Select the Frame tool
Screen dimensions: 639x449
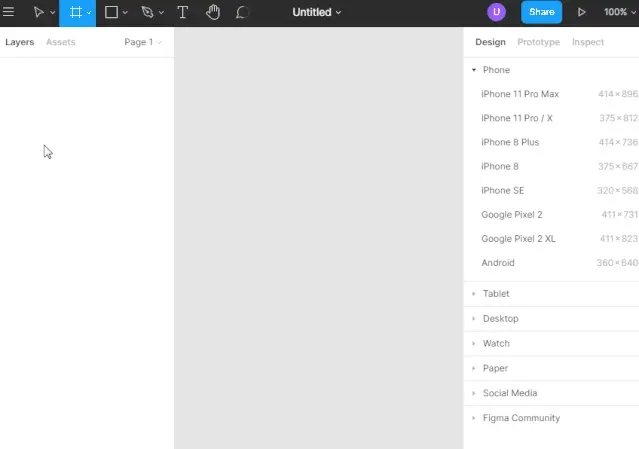pyautogui.click(x=75, y=12)
